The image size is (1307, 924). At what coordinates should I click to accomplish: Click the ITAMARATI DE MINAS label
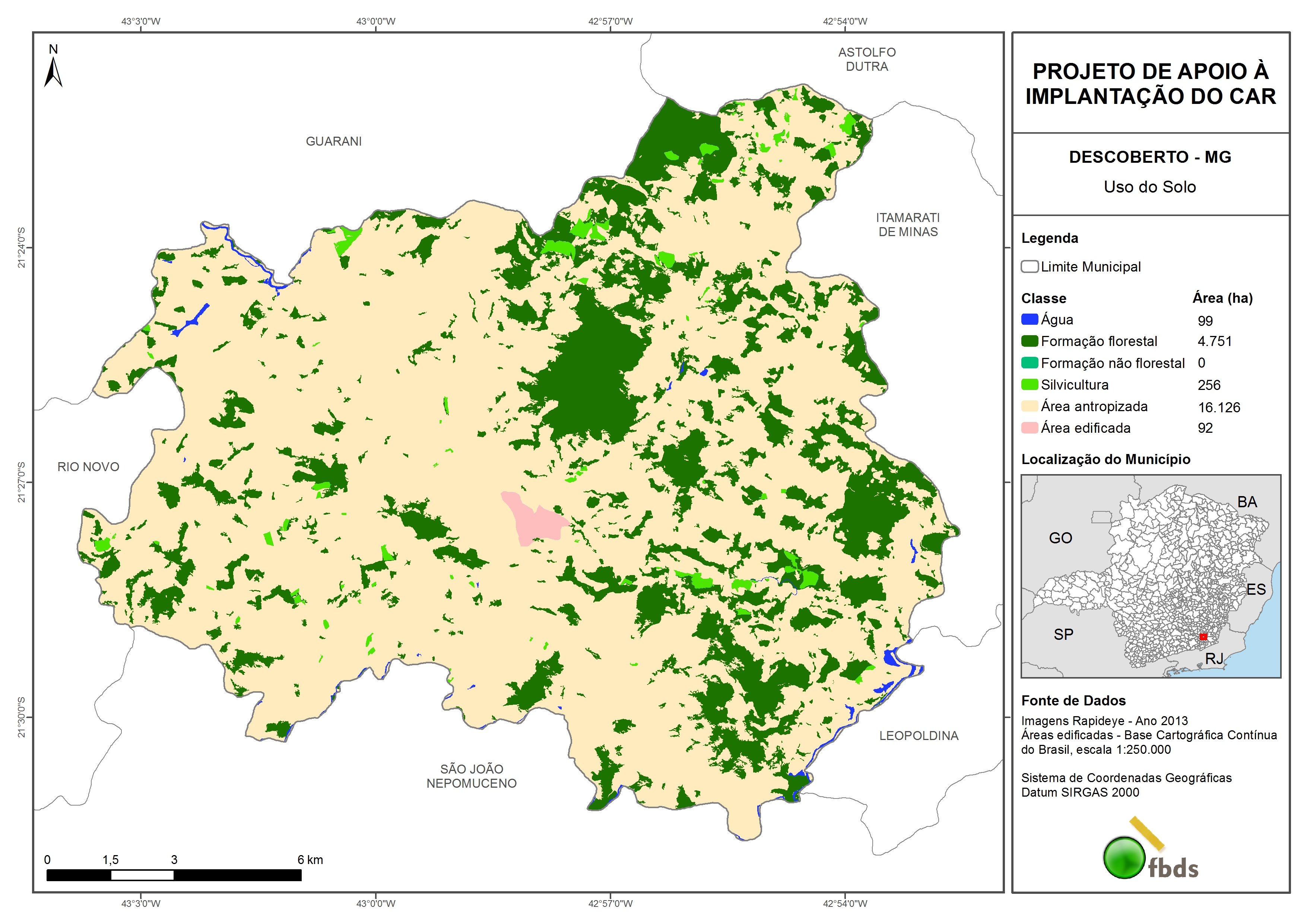[907, 225]
